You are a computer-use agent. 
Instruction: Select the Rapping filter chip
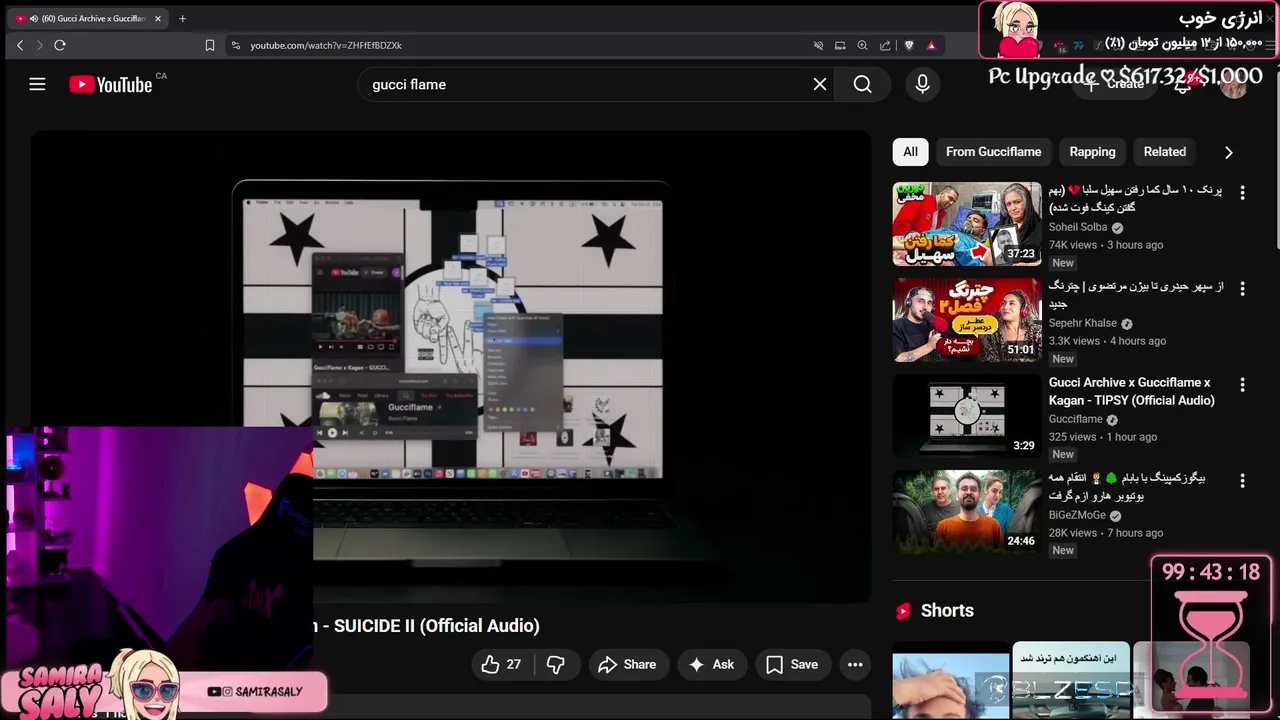1092,152
